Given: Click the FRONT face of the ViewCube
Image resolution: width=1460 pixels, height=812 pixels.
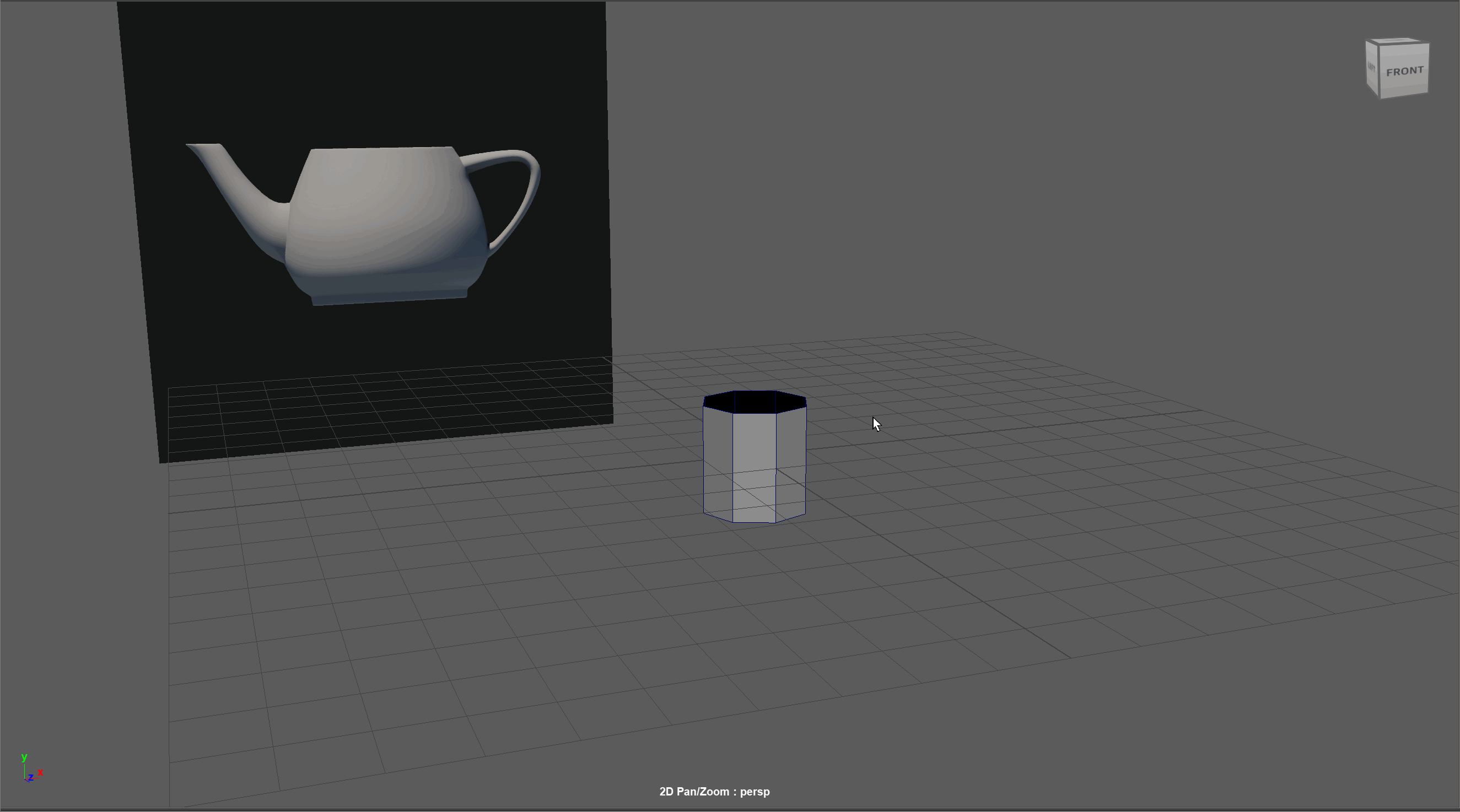Looking at the screenshot, I should 1404,72.
